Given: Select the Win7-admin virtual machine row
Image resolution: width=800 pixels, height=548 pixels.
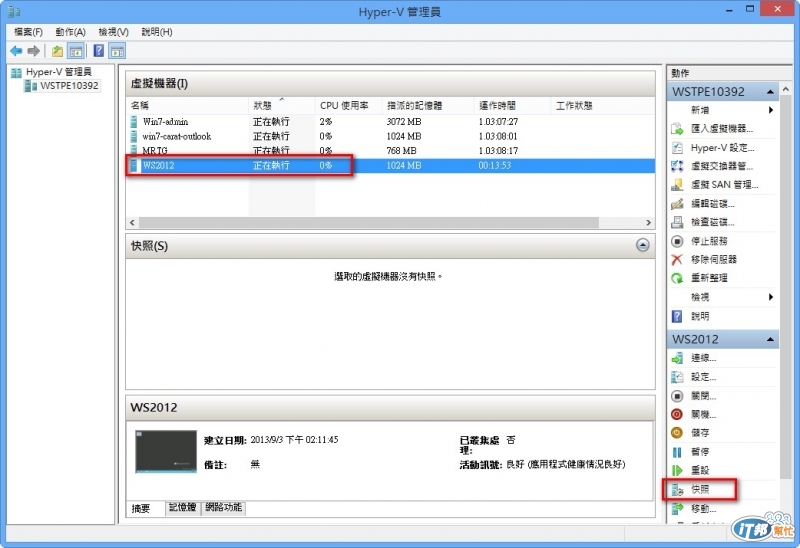Looking at the screenshot, I should (x=390, y=121).
